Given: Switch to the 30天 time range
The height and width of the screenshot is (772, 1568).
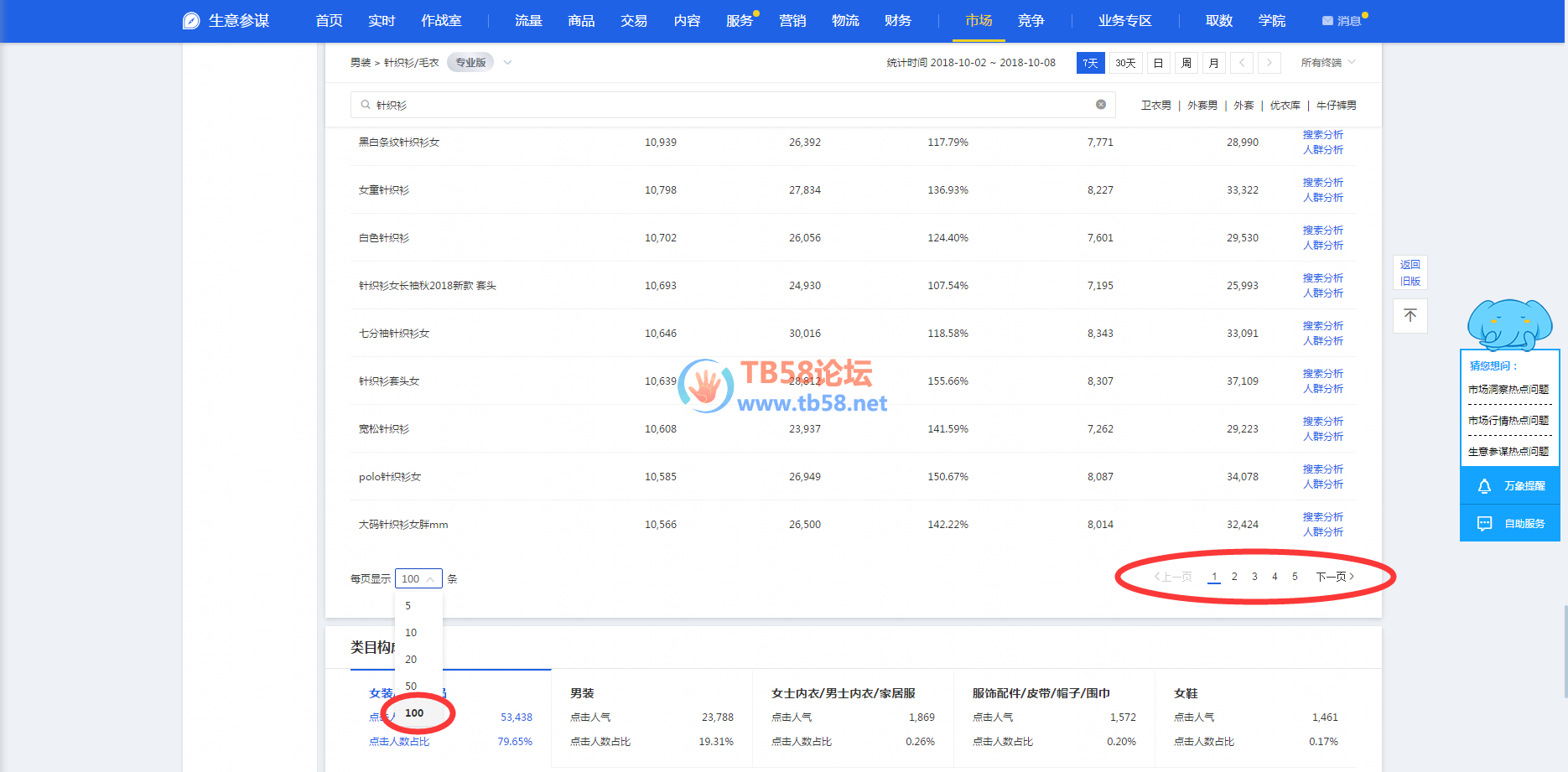Looking at the screenshot, I should 1125,63.
